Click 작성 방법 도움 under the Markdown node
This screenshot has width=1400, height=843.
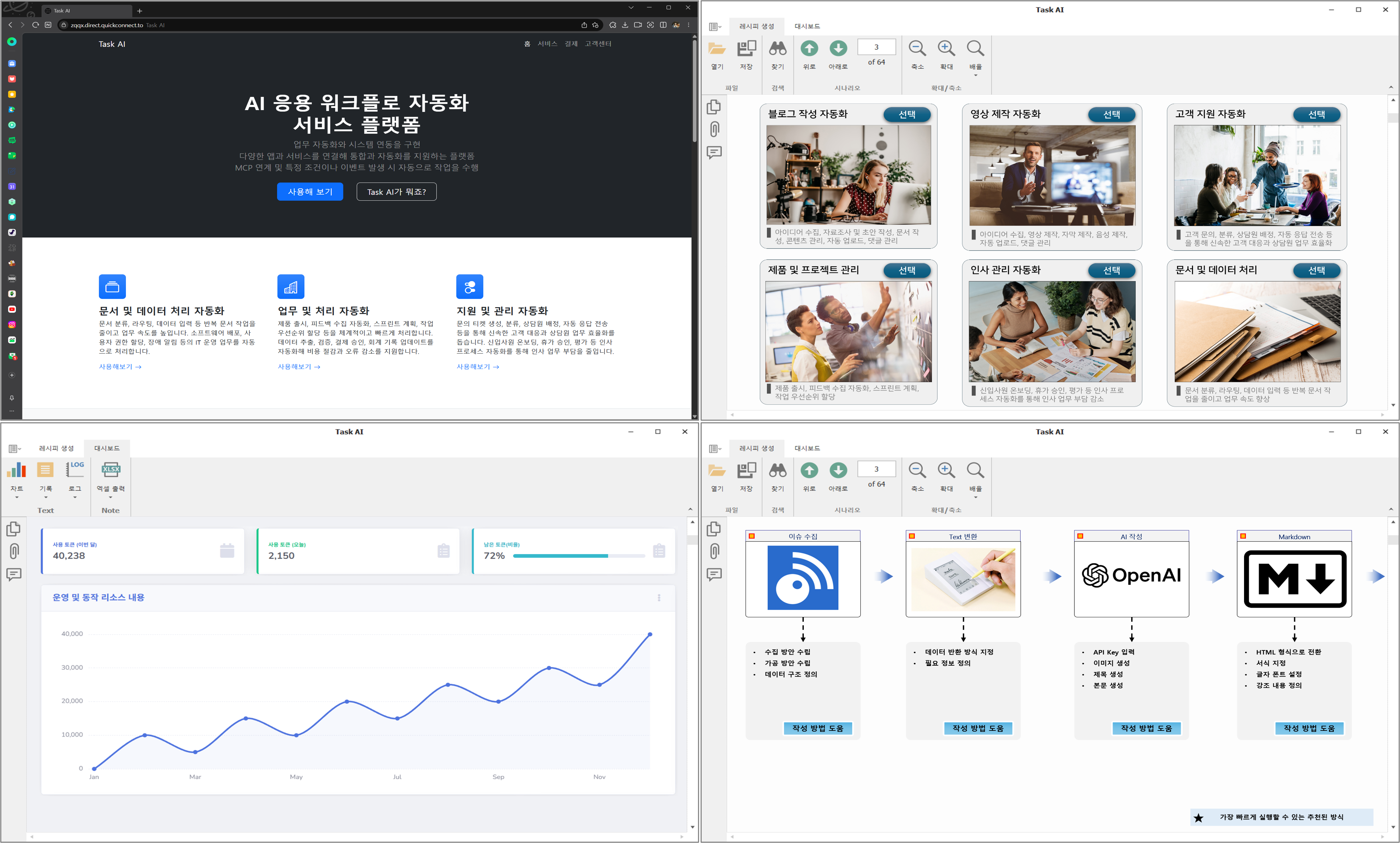(x=1309, y=728)
